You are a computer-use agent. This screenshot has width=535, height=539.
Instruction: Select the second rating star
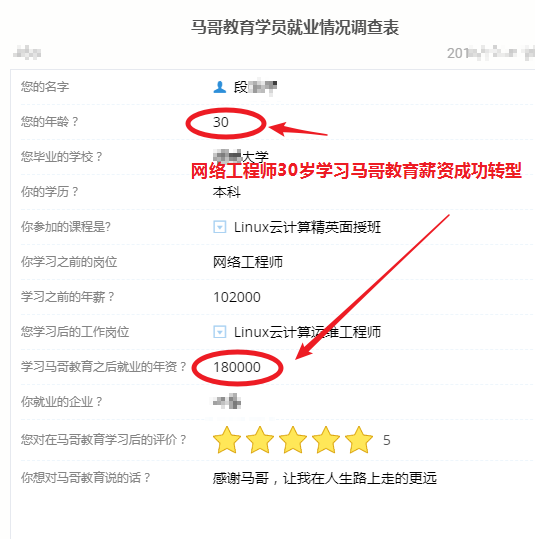point(260,440)
